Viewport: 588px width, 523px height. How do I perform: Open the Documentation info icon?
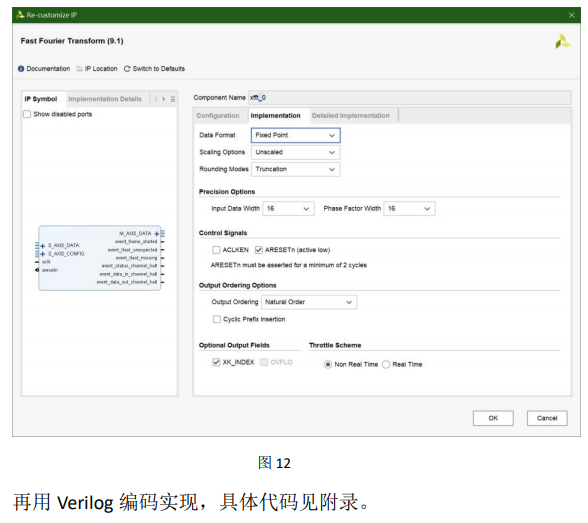(21, 69)
